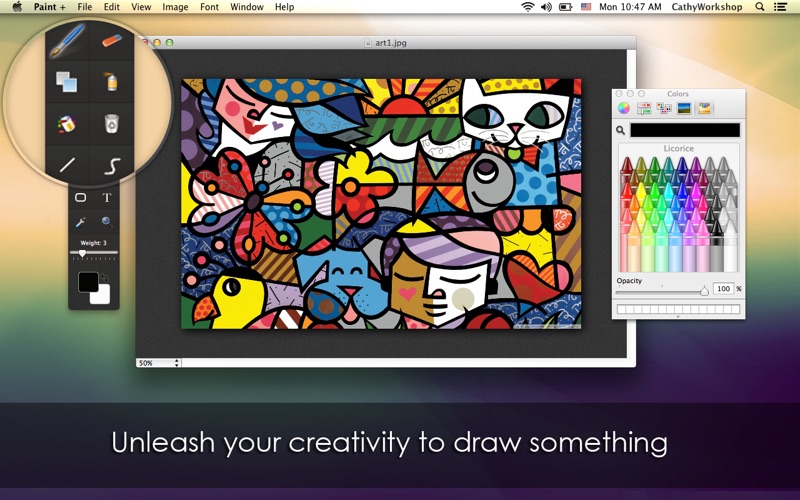This screenshot has height=500, width=800.
Task: Select the Curve line tool
Action: pos(112,166)
